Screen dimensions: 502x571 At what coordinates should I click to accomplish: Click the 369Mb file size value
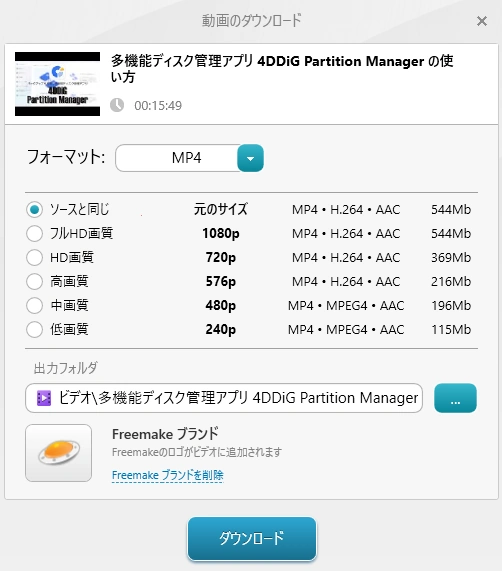(x=451, y=257)
